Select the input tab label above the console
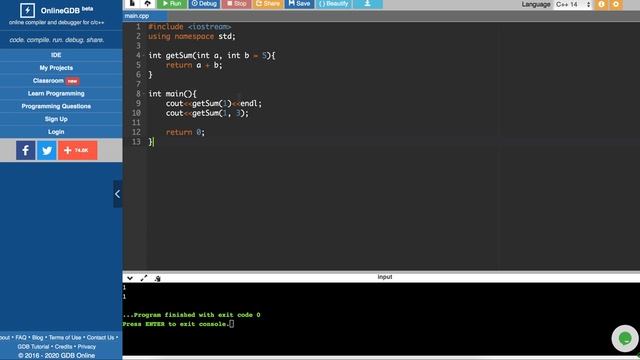 pyautogui.click(x=384, y=277)
